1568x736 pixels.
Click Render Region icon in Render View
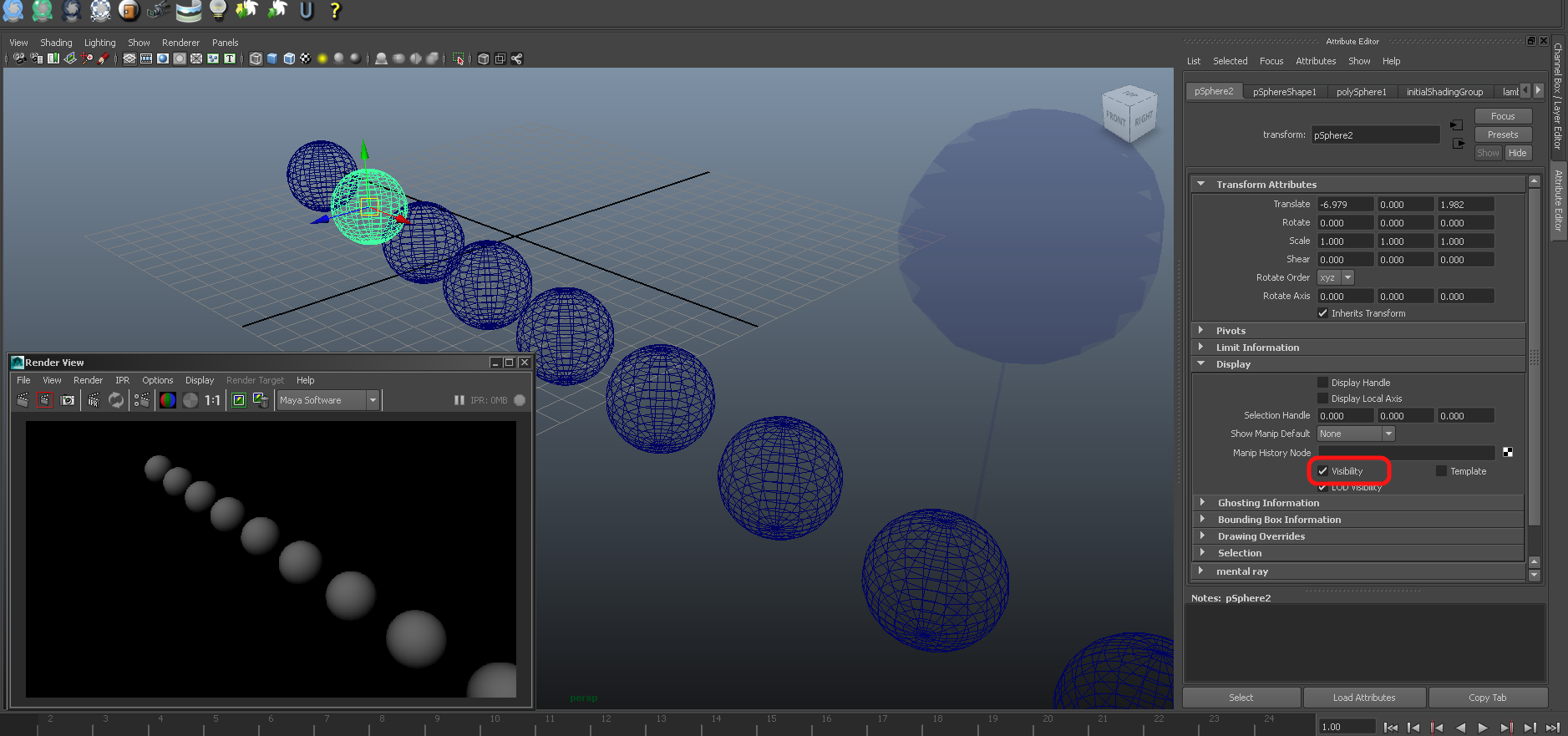coord(45,400)
